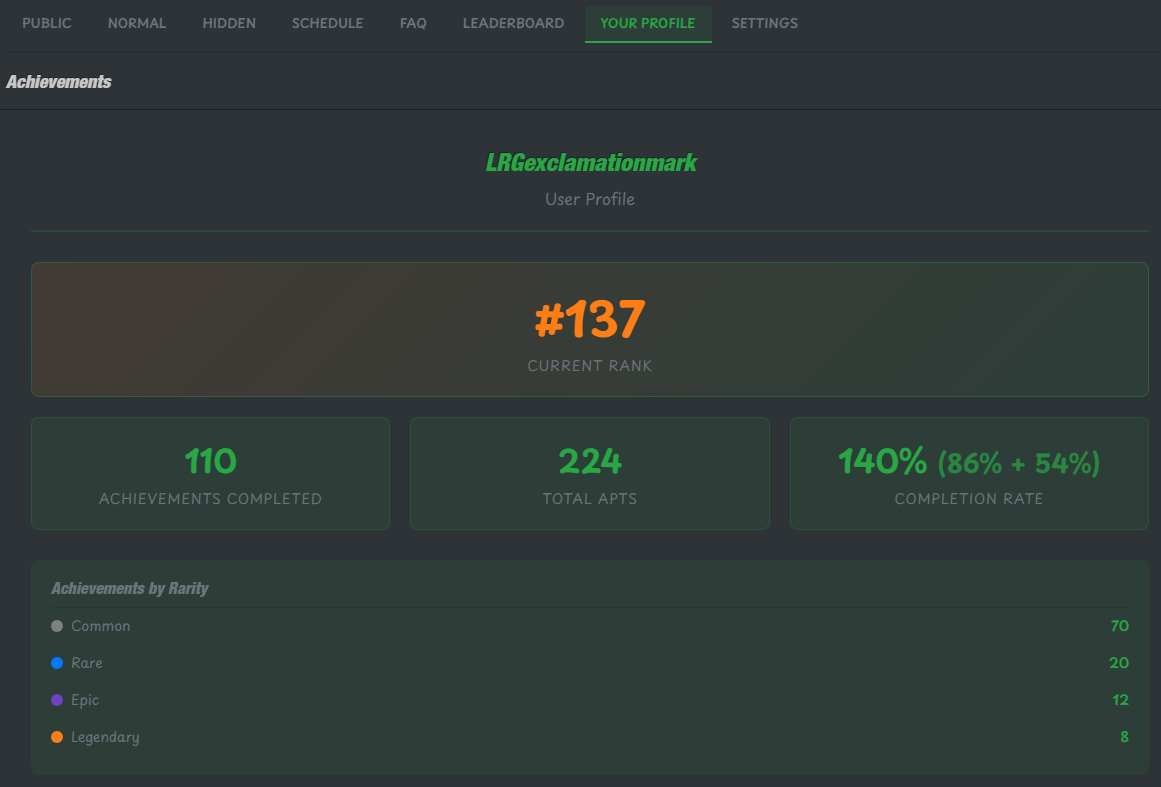View the FAQ tab
This screenshot has width=1161, height=787.
tap(413, 23)
